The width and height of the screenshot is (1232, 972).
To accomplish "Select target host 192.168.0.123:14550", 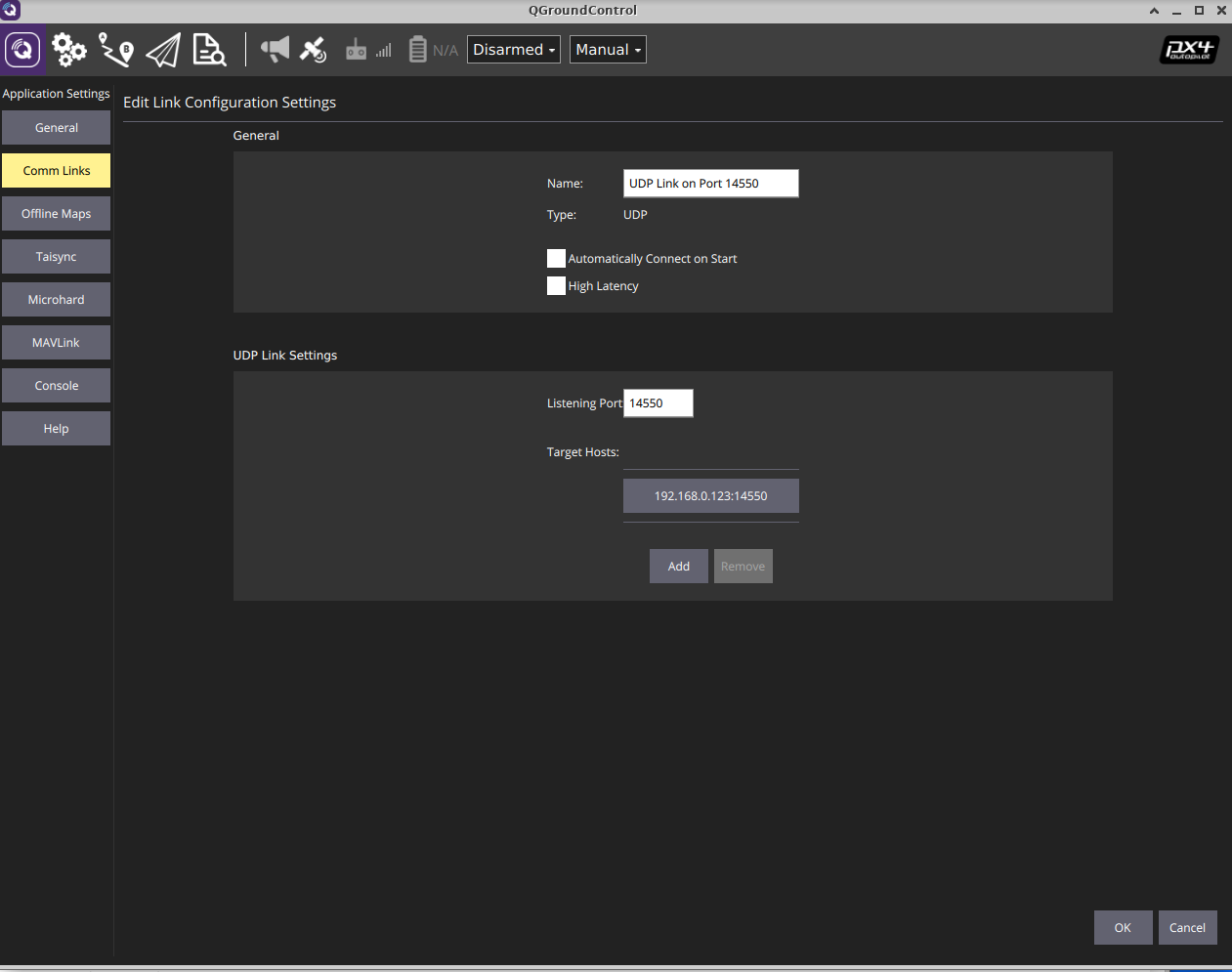I will (x=711, y=496).
